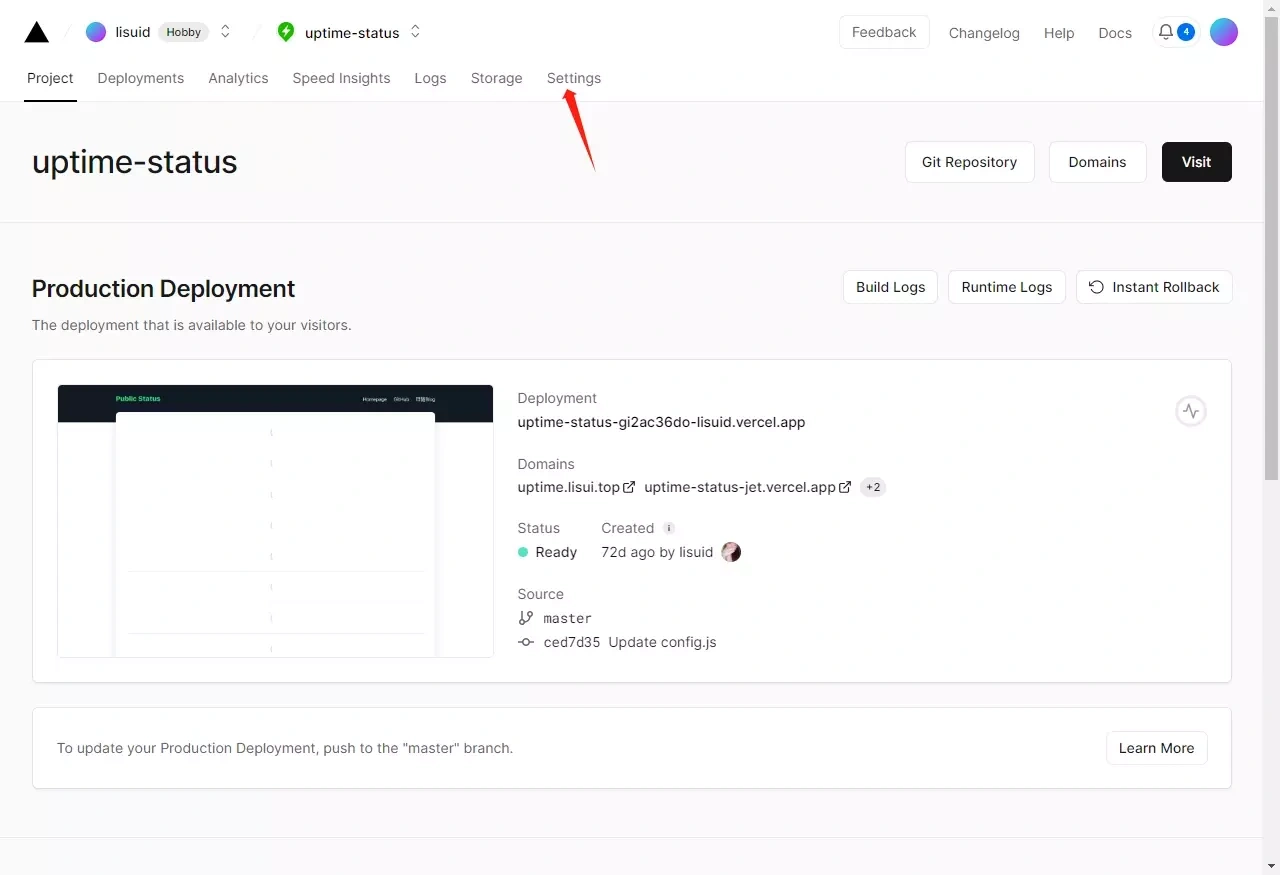Open commit ced7d35 Update config.js
Screen dimensions: 1280x875
pos(630,642)
